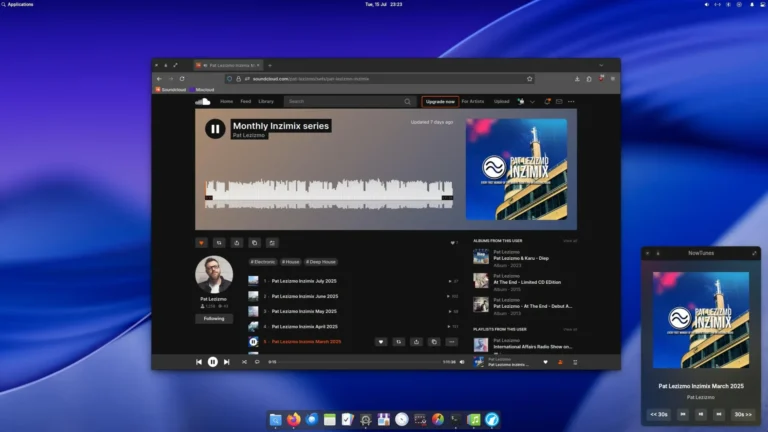Like the playlist with the orange heart
This screenshot has width=768, height=432.
(201, 243)
